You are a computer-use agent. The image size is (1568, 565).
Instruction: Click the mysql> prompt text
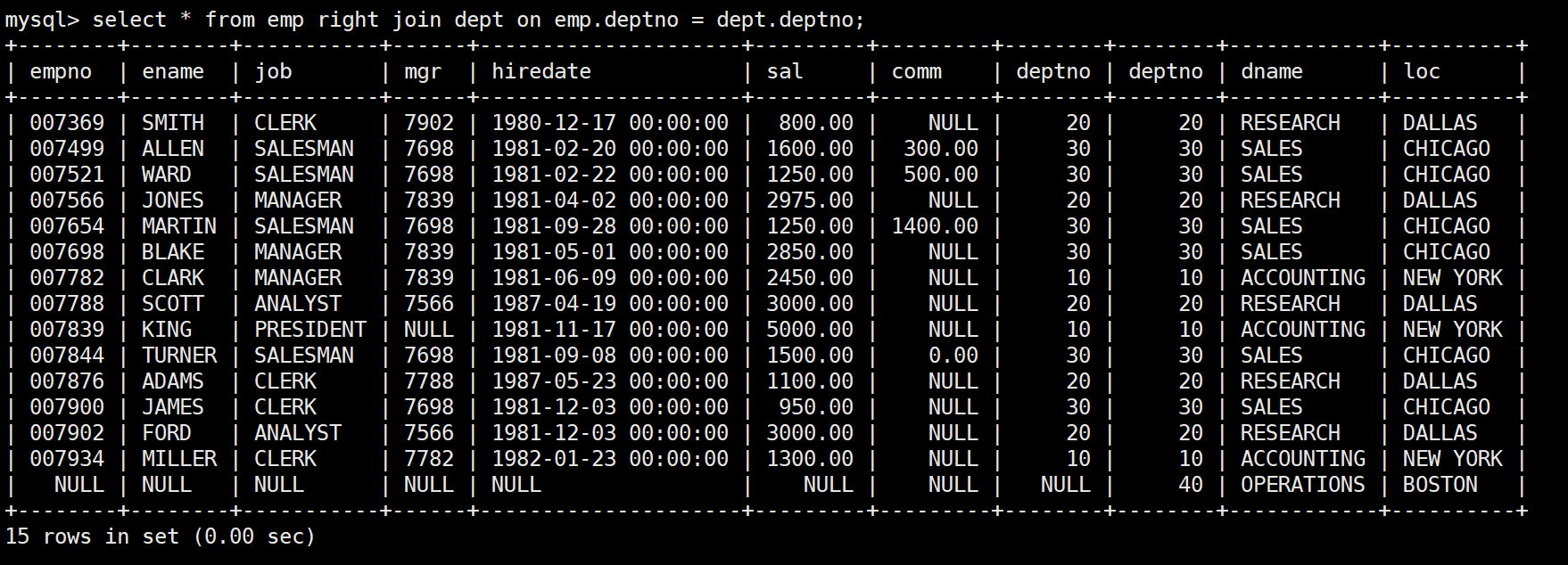point(42,20)
